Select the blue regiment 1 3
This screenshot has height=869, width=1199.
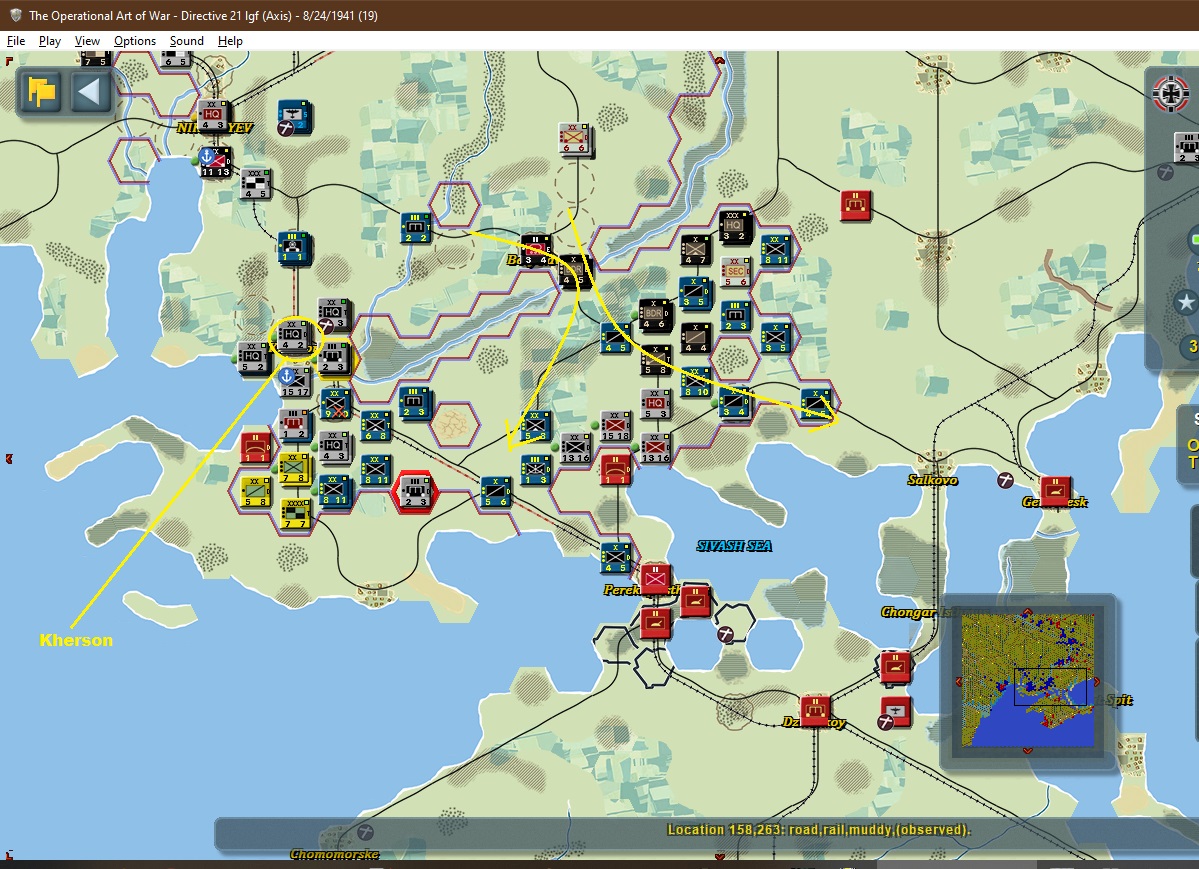click(536, 470)
